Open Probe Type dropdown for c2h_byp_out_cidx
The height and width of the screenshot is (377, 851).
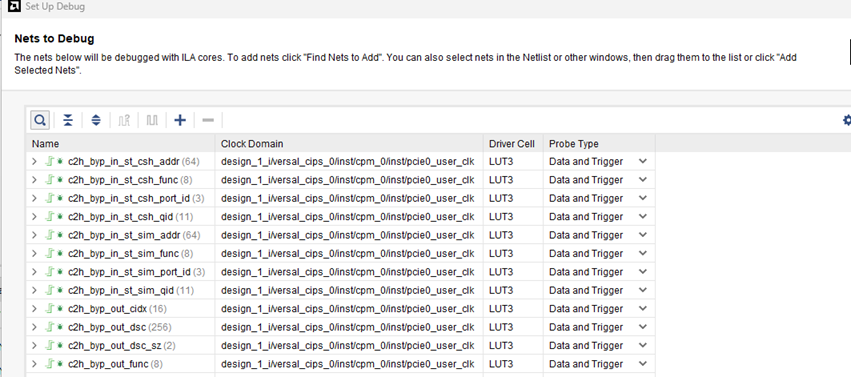click(643, 309)
